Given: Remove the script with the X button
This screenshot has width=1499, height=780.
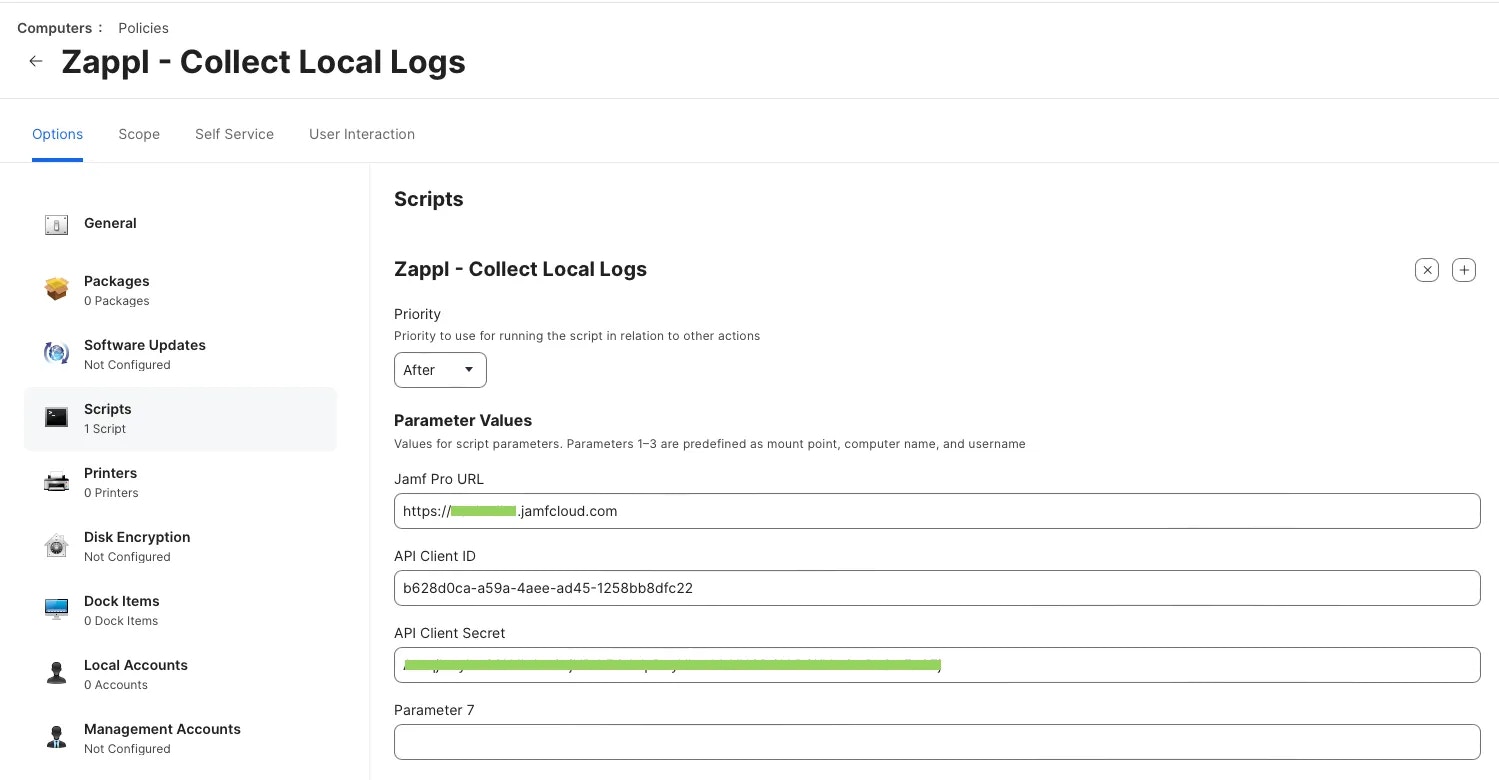Looking at the screenshot, I should click(x=1427, y=270).
